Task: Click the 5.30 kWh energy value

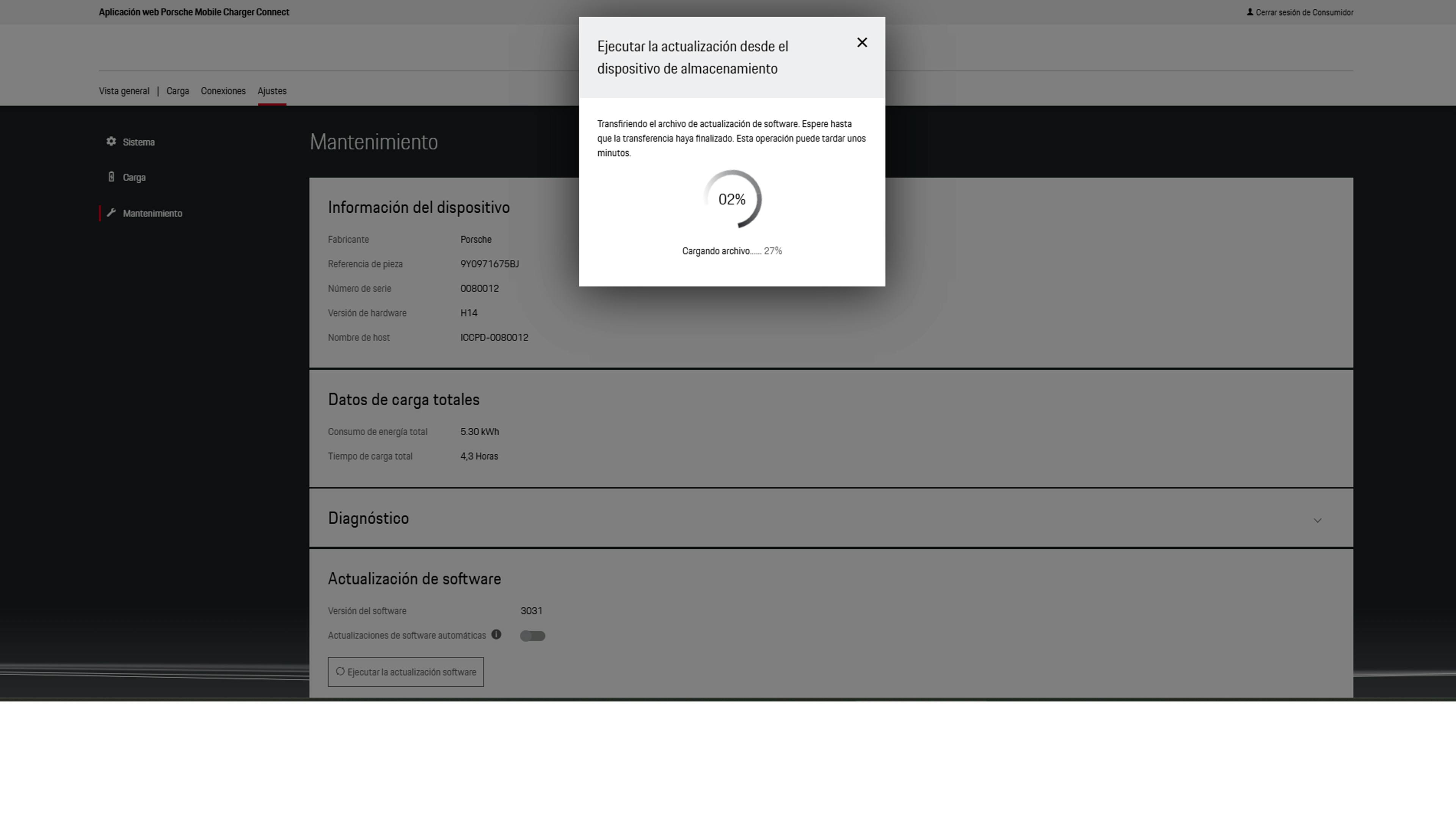Action: 479,432
